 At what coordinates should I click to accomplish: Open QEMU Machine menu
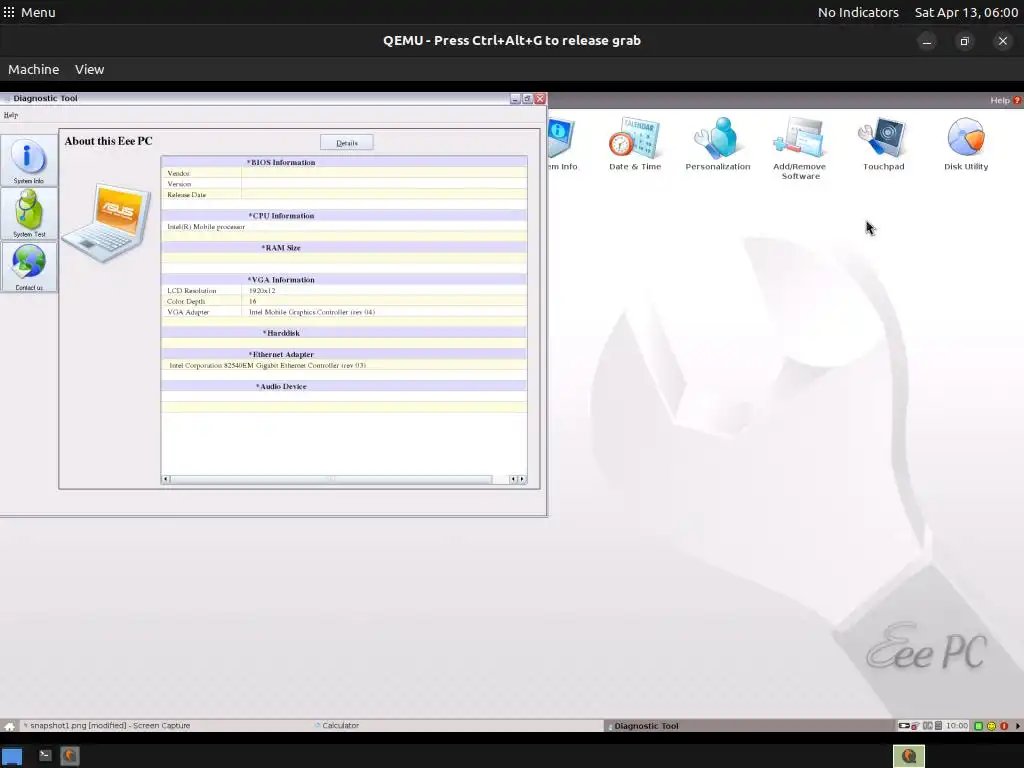33,69
